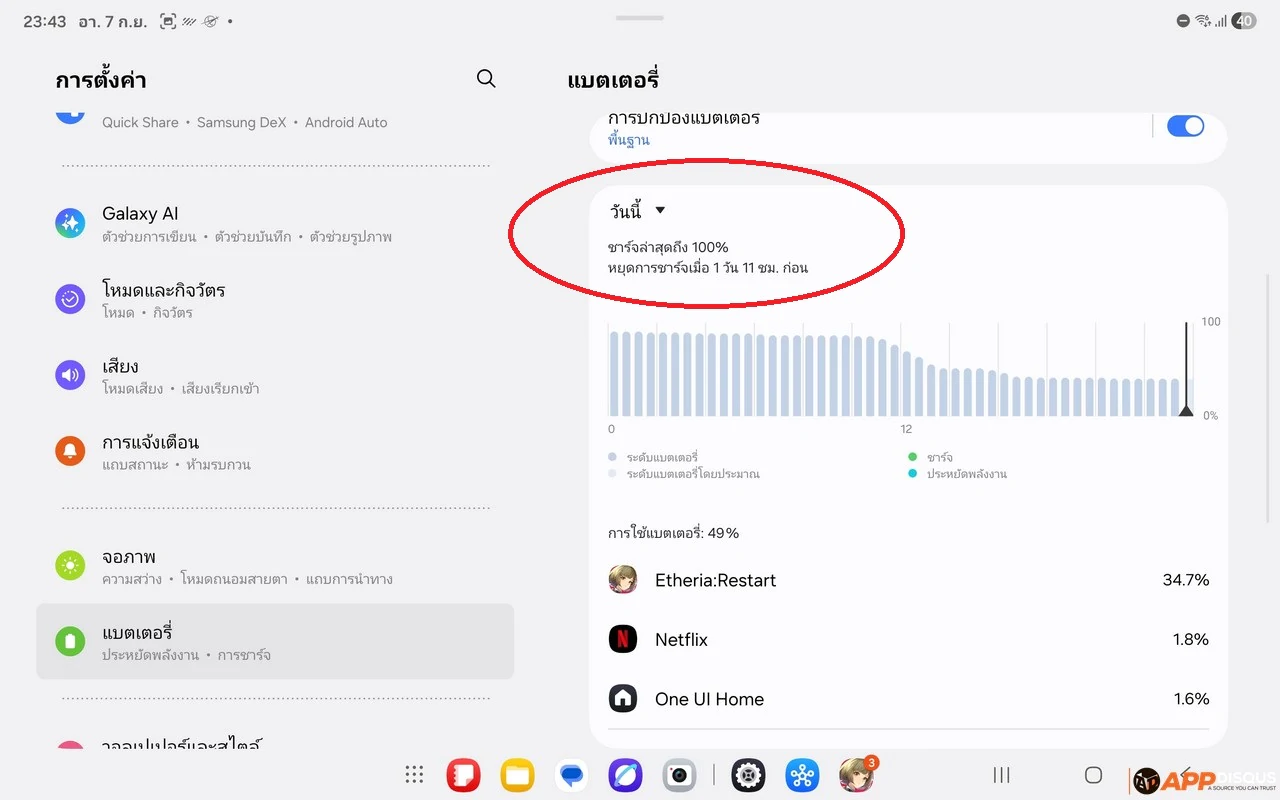View Etheria:Restart battery usage details
The width and height of the screenshot is (1280, 800).
[x=908, y=580]
